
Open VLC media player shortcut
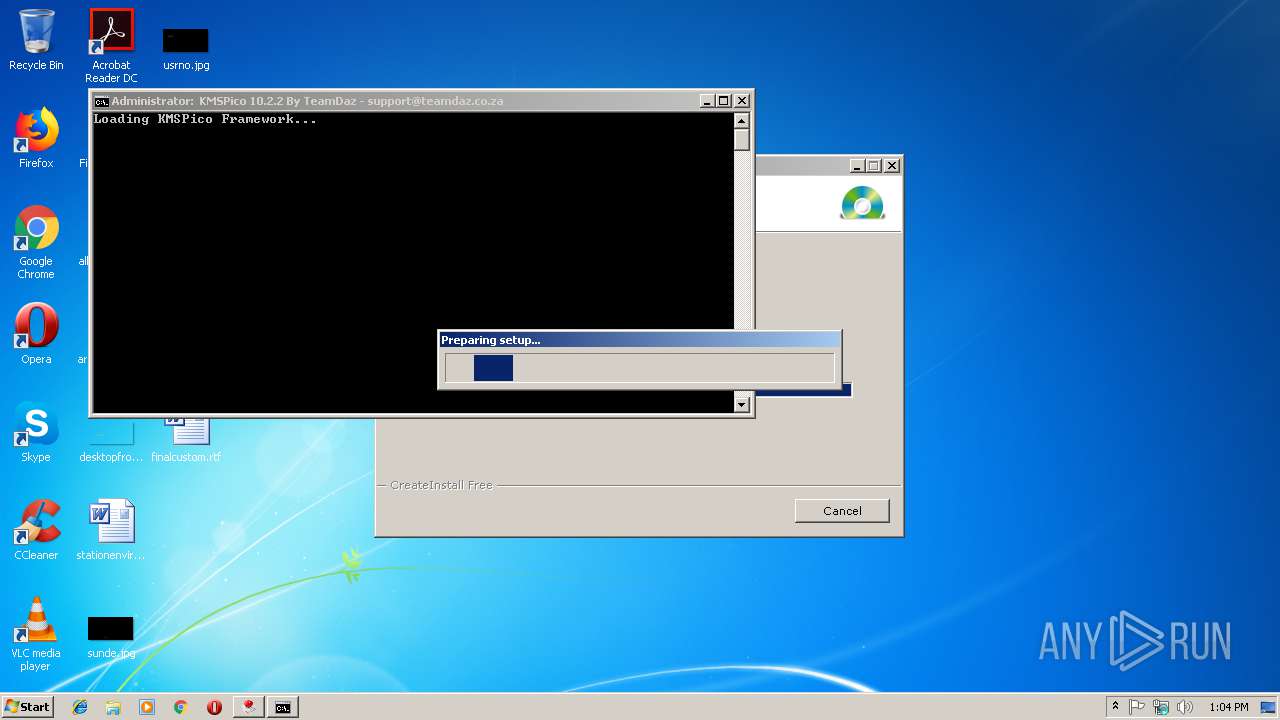[36, 635]
